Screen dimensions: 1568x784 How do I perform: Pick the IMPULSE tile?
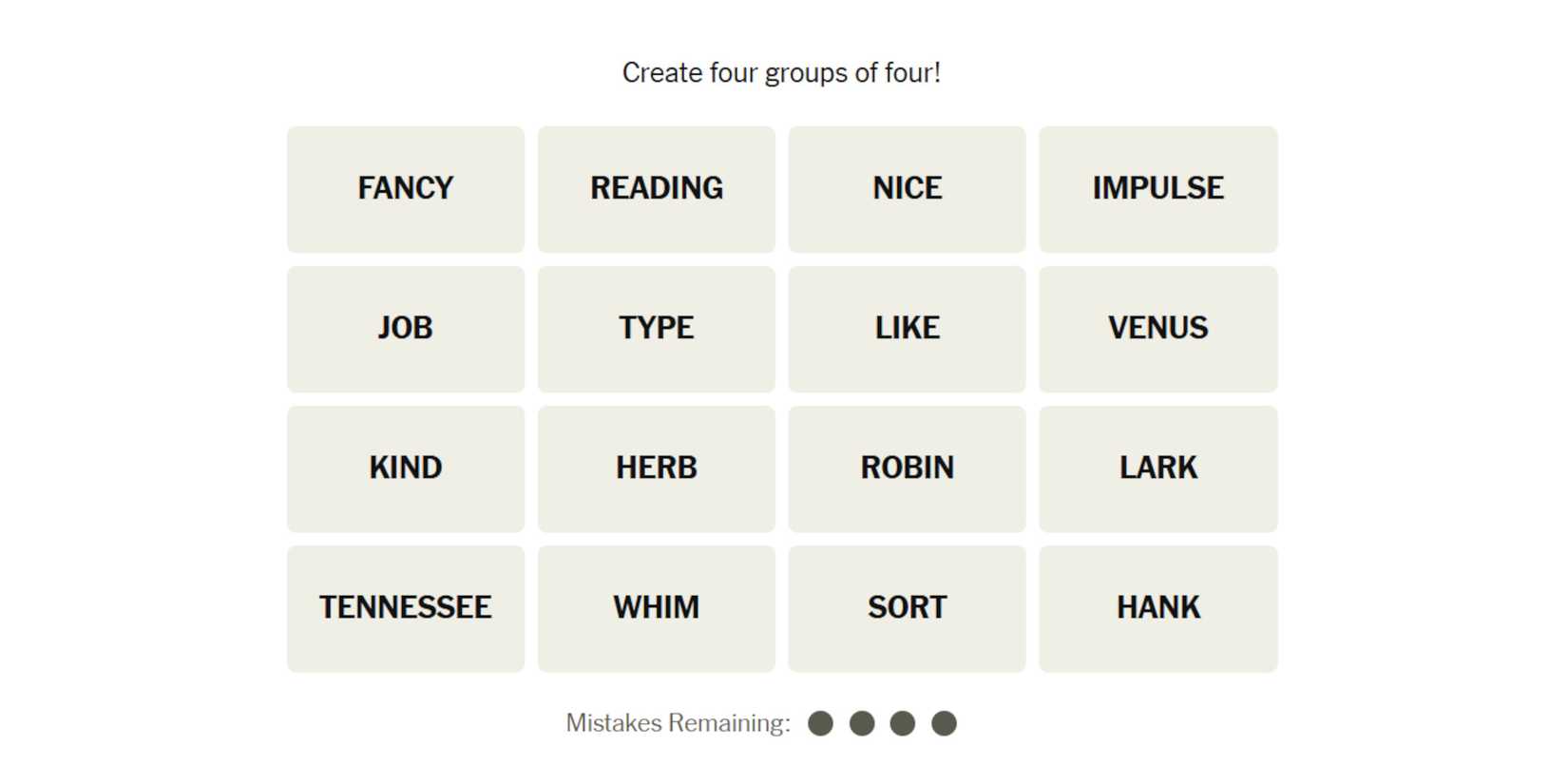(x=1158, y=189)
